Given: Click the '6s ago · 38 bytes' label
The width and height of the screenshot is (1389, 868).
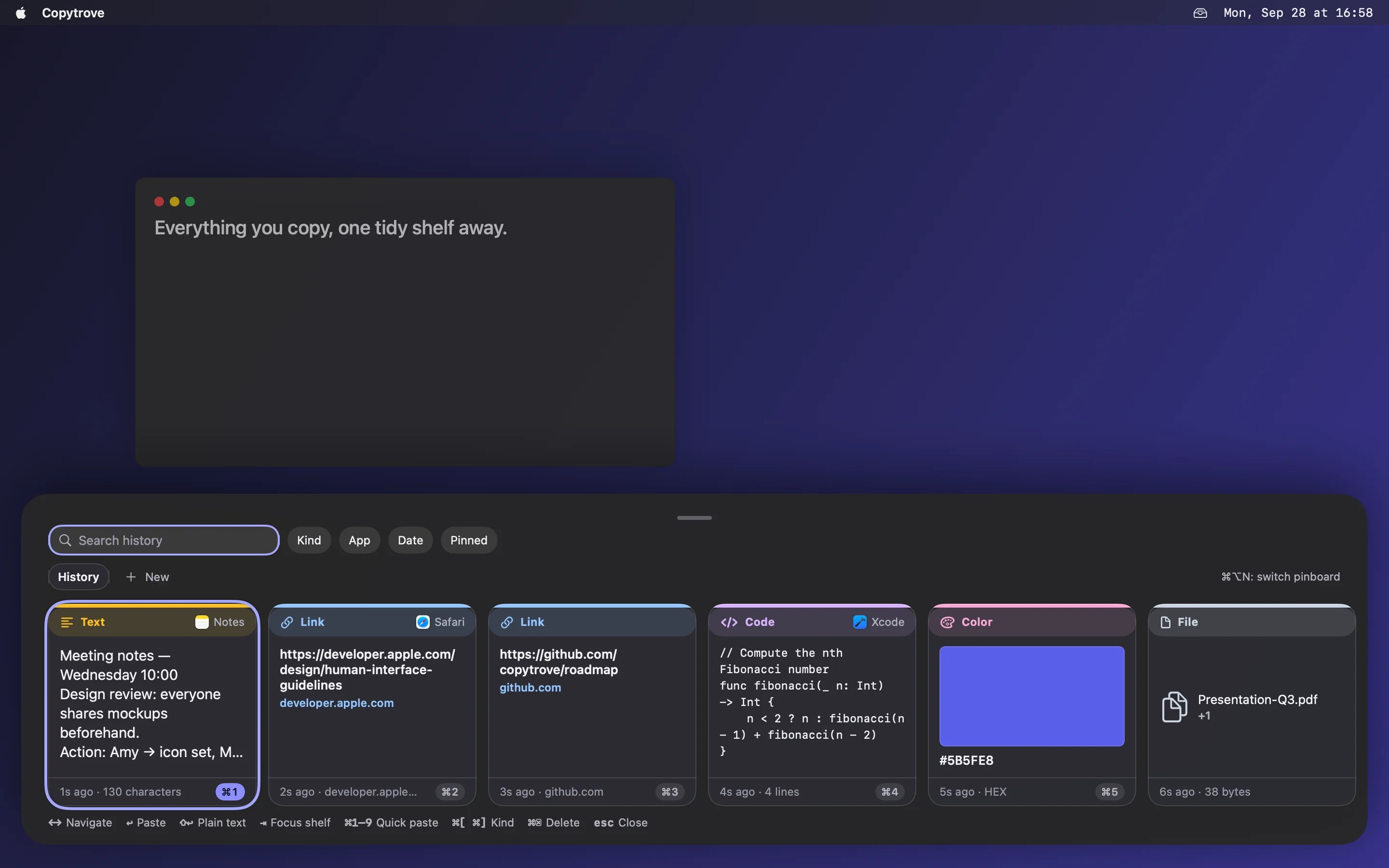Looking at the screenshot, I should coord(1204,792).
